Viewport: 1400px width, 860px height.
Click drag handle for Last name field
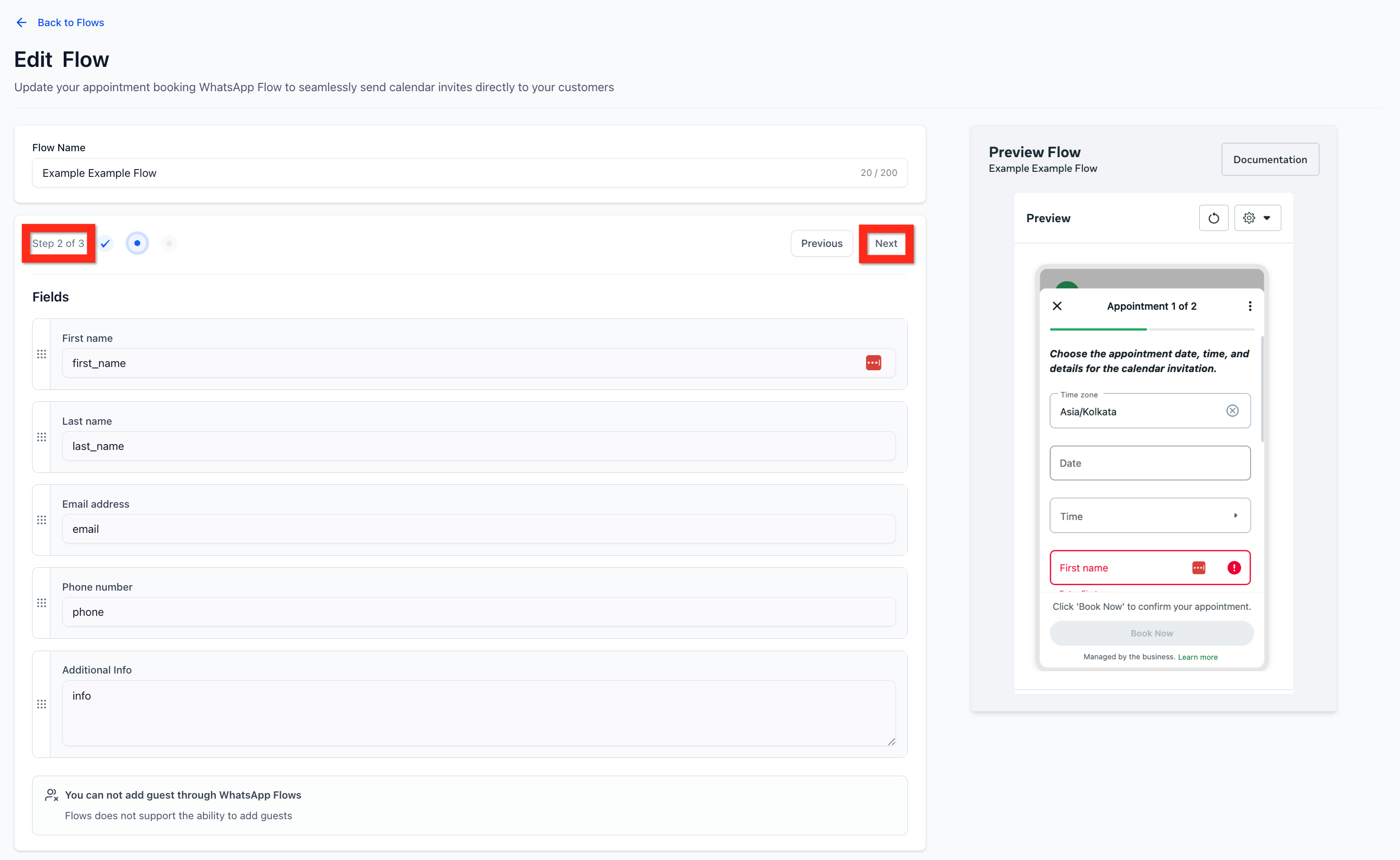pos(42,438)
